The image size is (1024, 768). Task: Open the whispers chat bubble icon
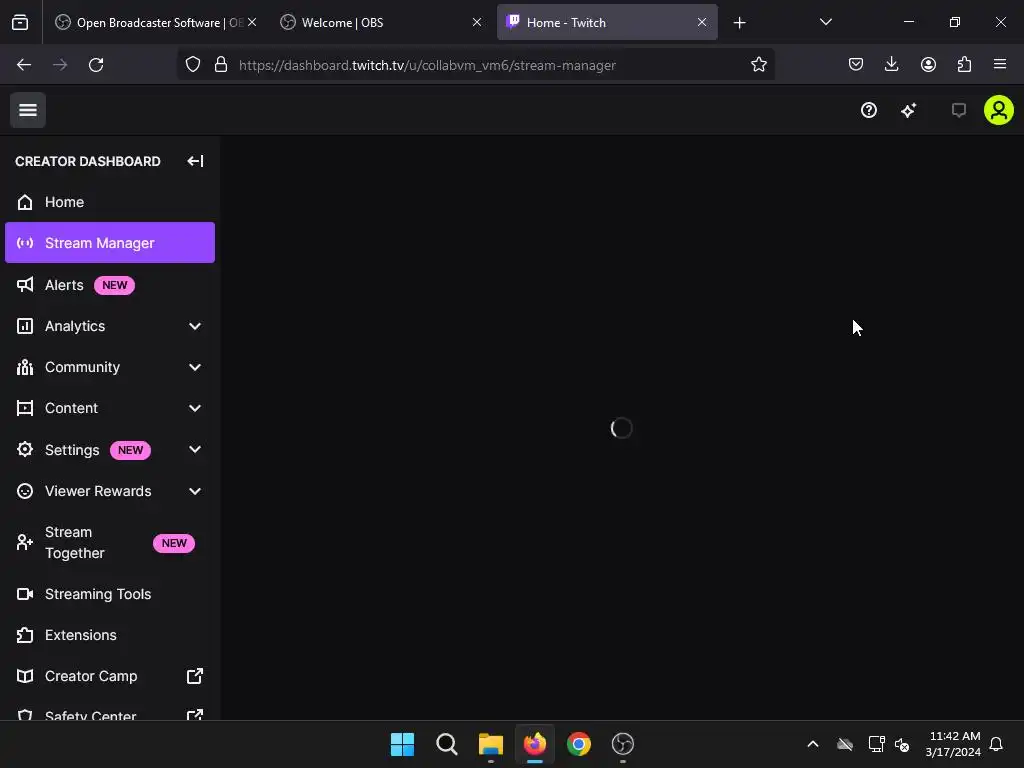[958, 110]
